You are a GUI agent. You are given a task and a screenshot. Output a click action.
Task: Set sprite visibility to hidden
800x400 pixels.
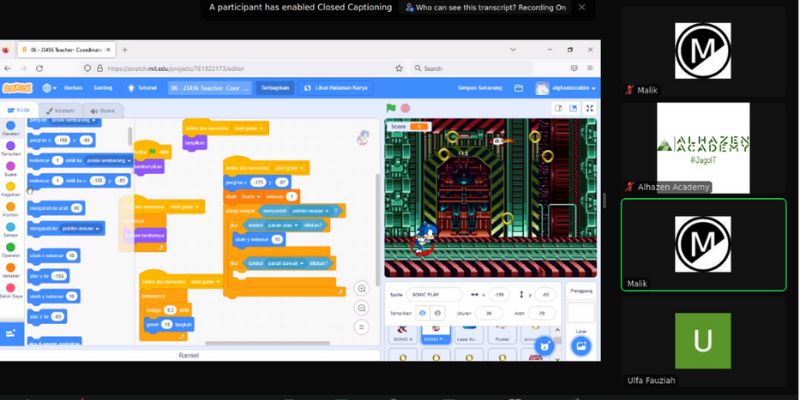(x=437, y=312)
